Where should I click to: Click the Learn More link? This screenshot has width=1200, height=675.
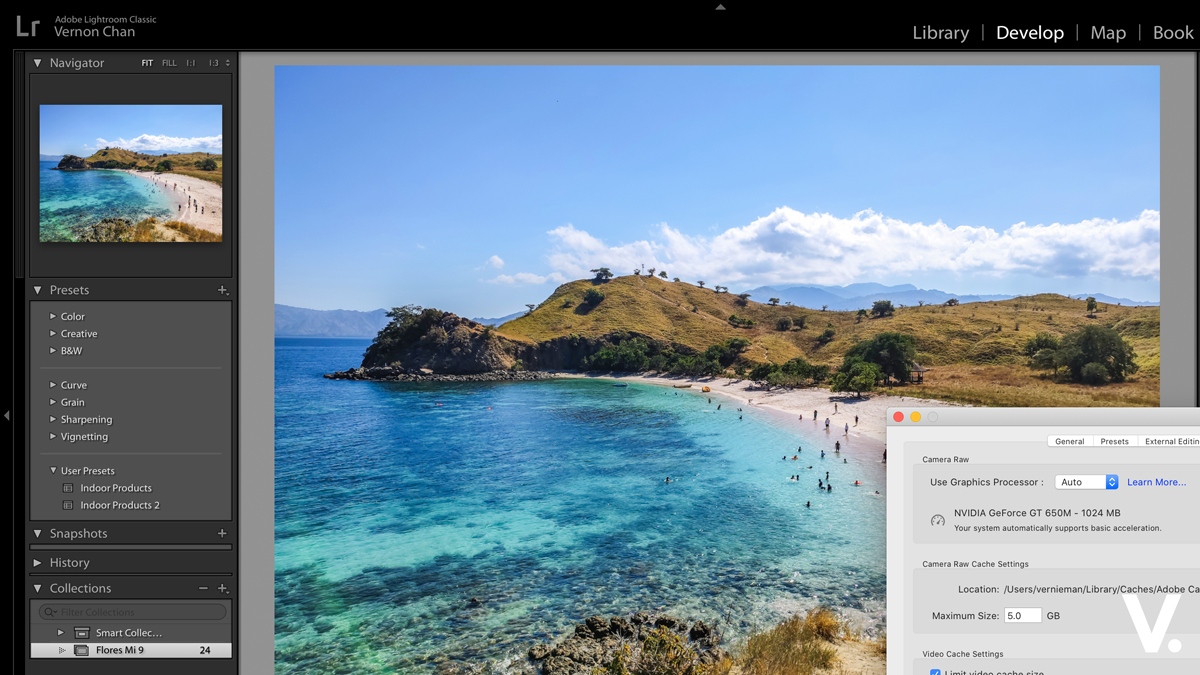click(1156, 482)
